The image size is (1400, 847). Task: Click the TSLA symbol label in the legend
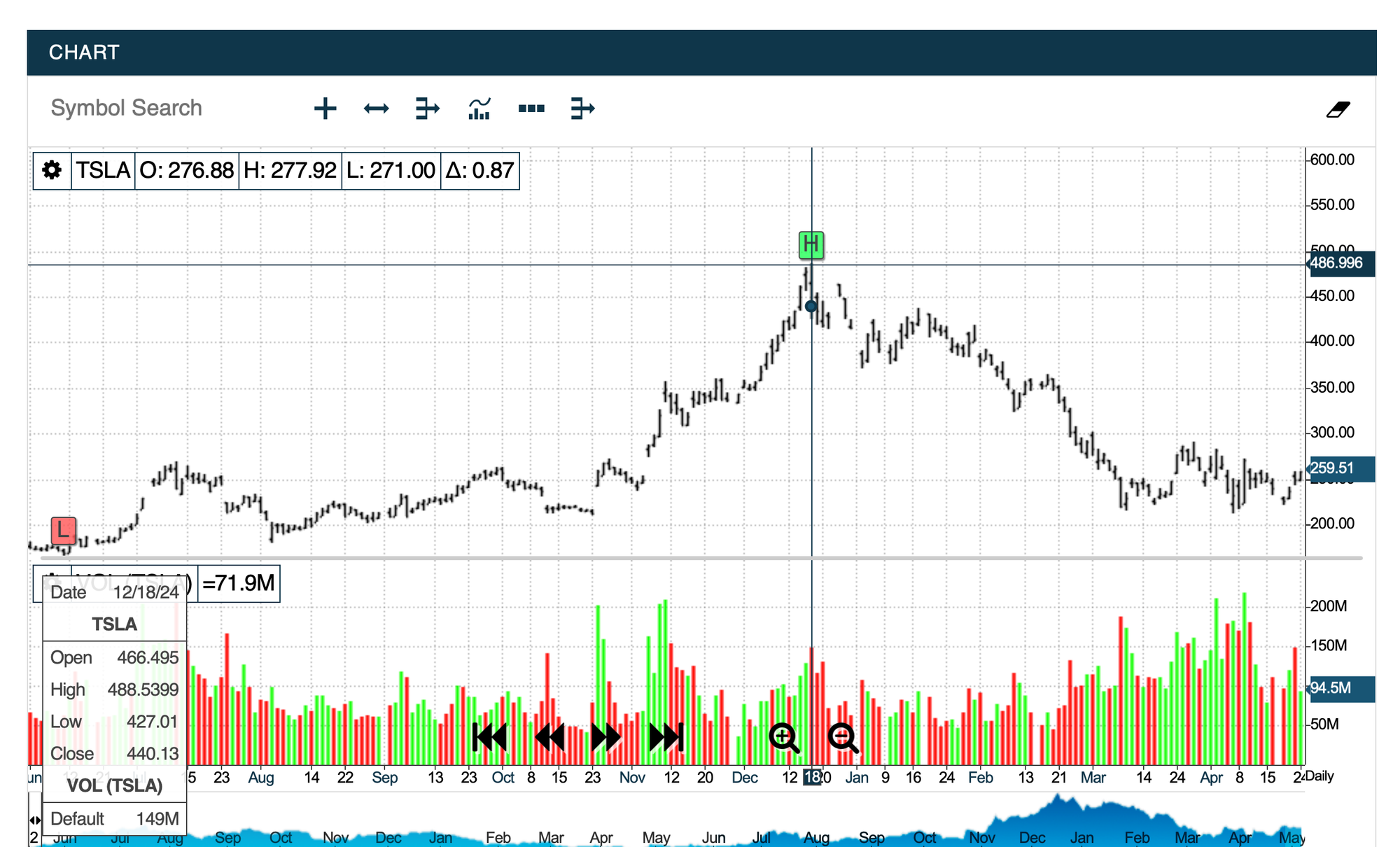click(x=103, y=170)
